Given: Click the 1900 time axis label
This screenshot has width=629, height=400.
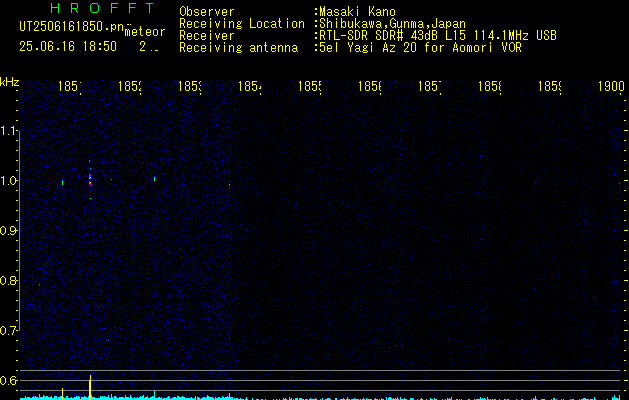Looking at the screenshot, I should 611,86.
